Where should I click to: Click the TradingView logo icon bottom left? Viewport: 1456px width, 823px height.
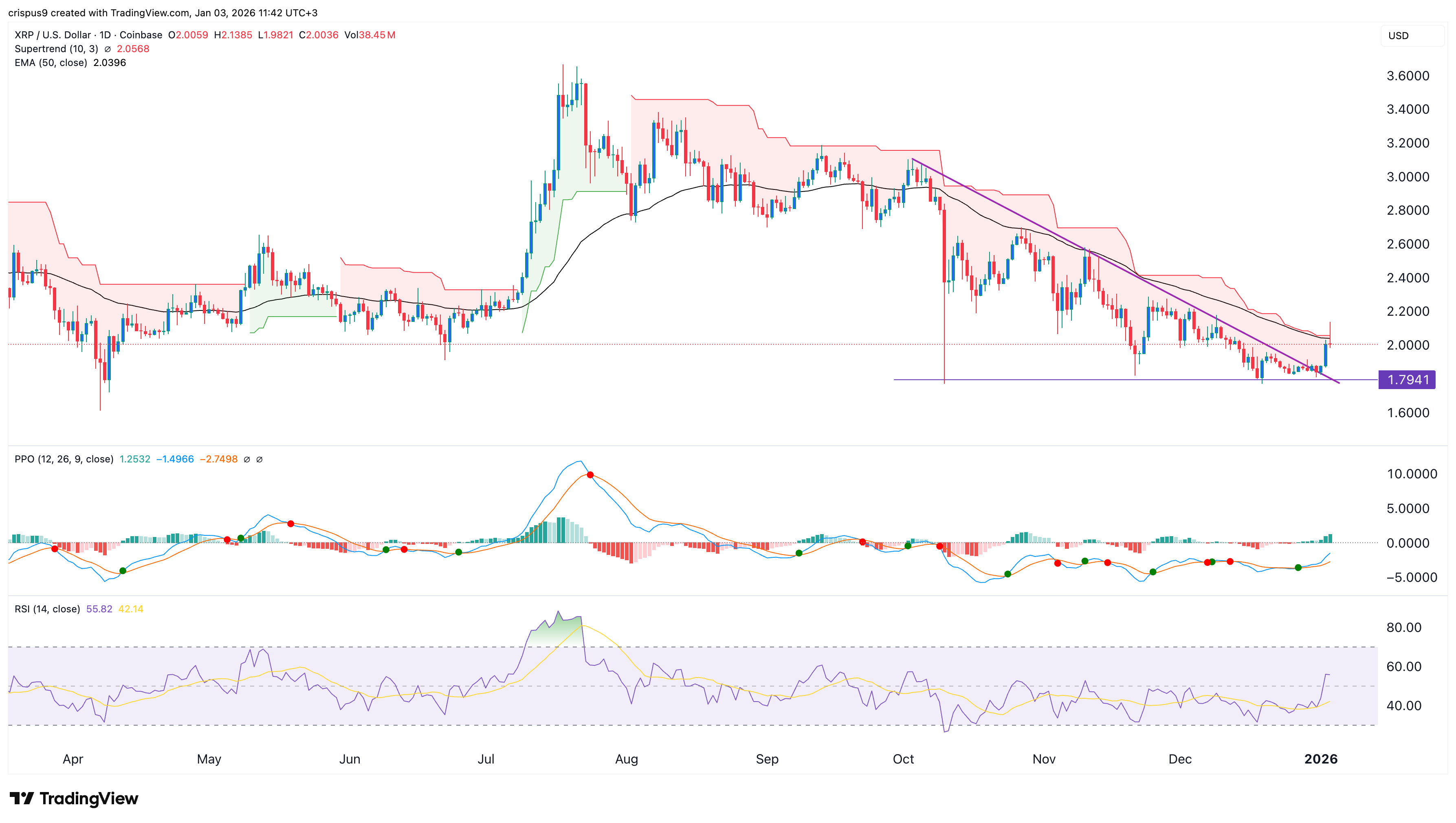(x=22, y=799)
